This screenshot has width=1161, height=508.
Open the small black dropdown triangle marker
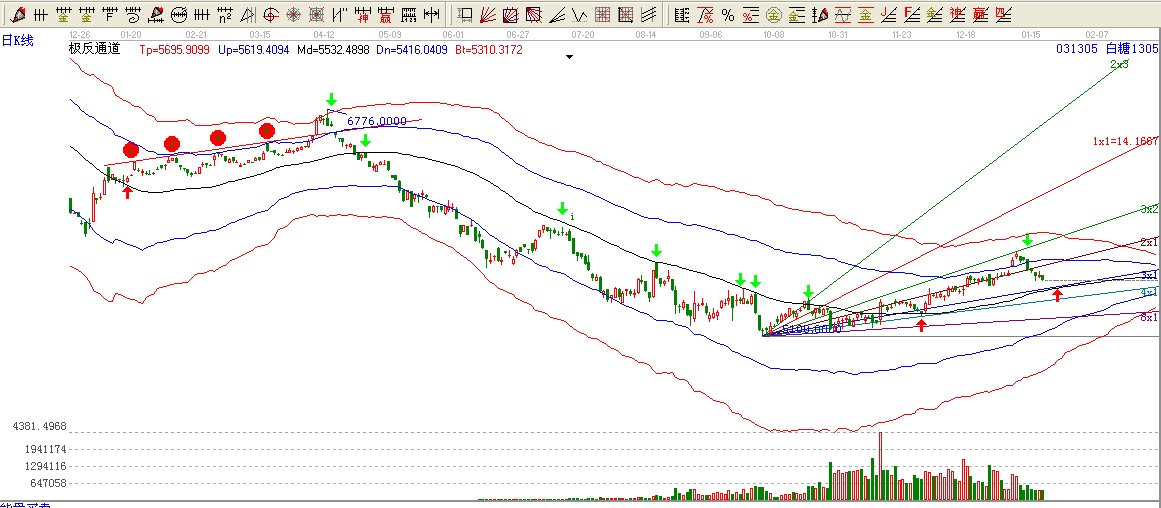coord(569,57)
